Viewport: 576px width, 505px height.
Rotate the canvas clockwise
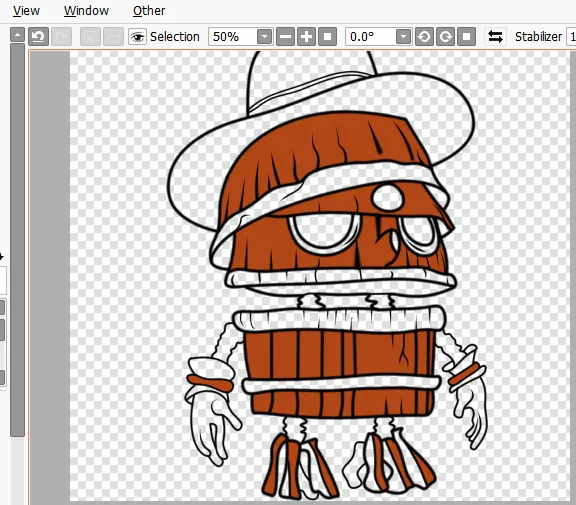point(446,37)
